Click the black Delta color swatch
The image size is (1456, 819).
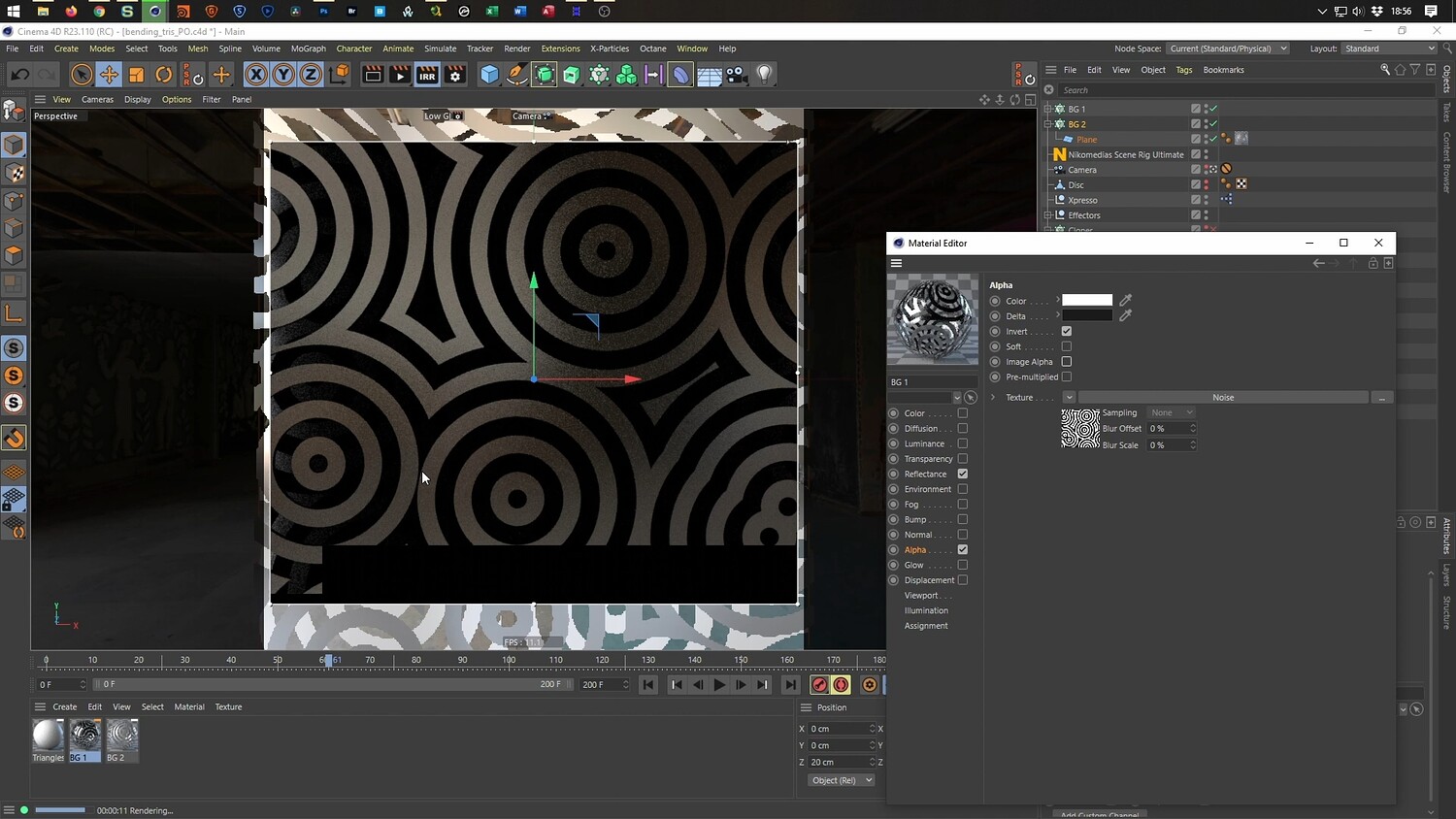pyautogui.click(x=1087, y=315)
